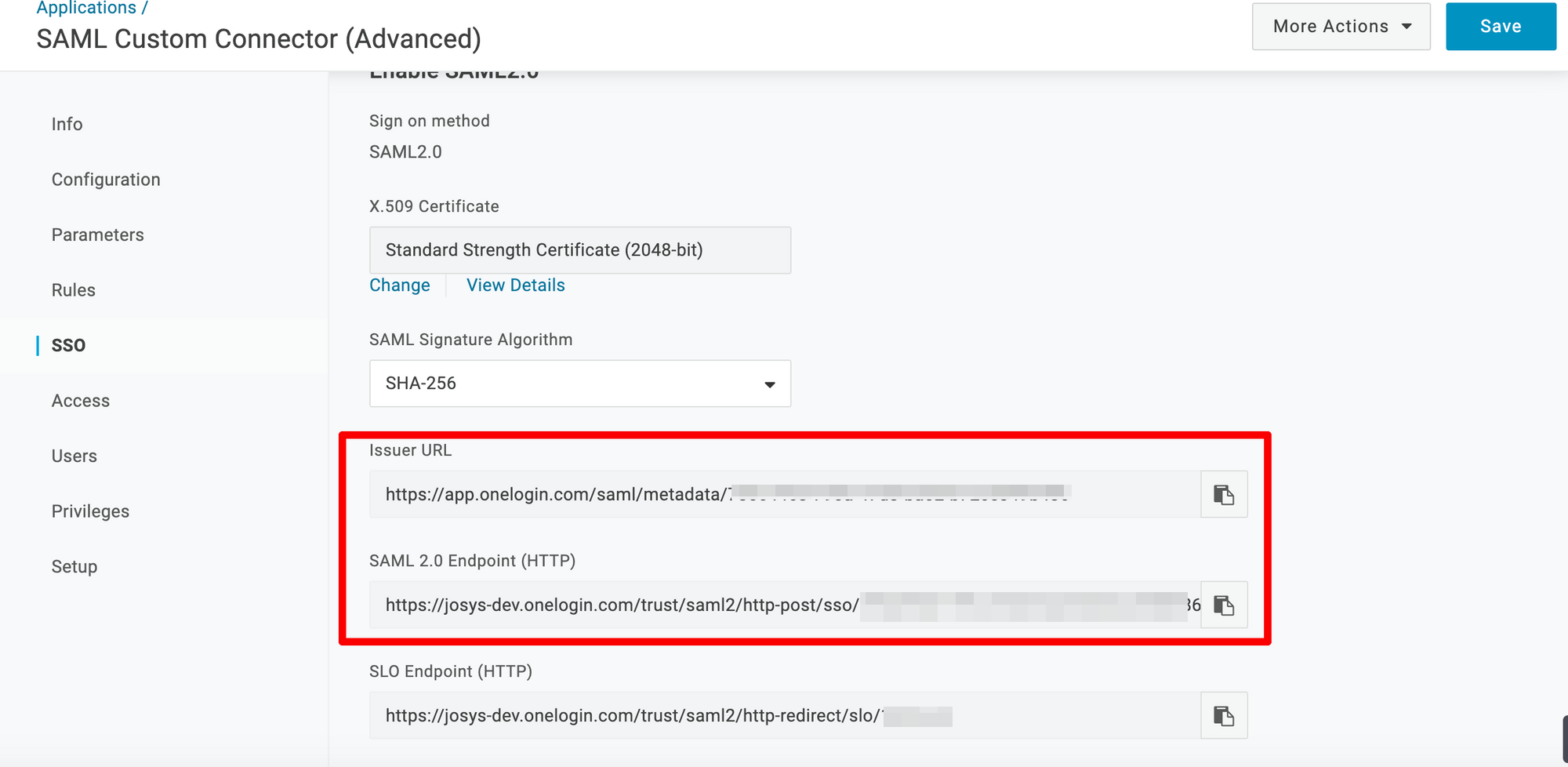Click the Applications breadcrumb link
Viewport: 1568px width, 767px height.
coord(86,8)
